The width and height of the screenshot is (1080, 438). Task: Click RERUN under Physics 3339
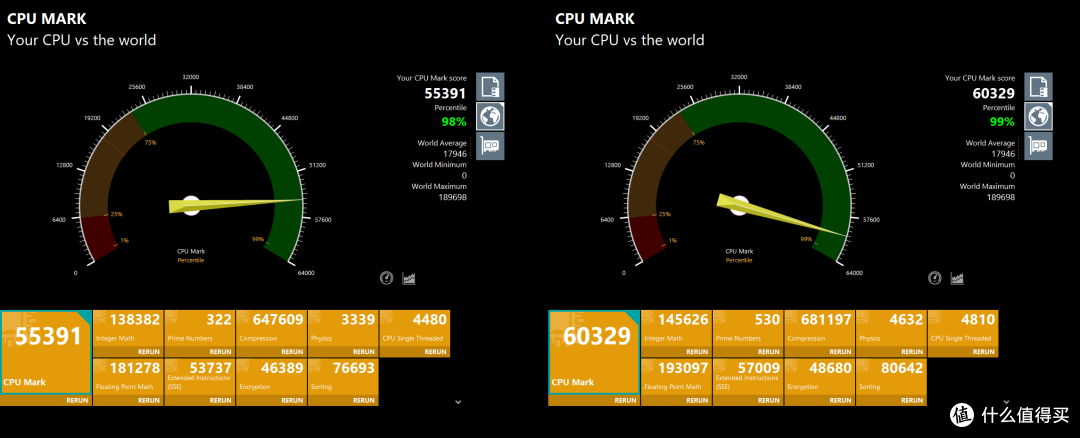364,352
